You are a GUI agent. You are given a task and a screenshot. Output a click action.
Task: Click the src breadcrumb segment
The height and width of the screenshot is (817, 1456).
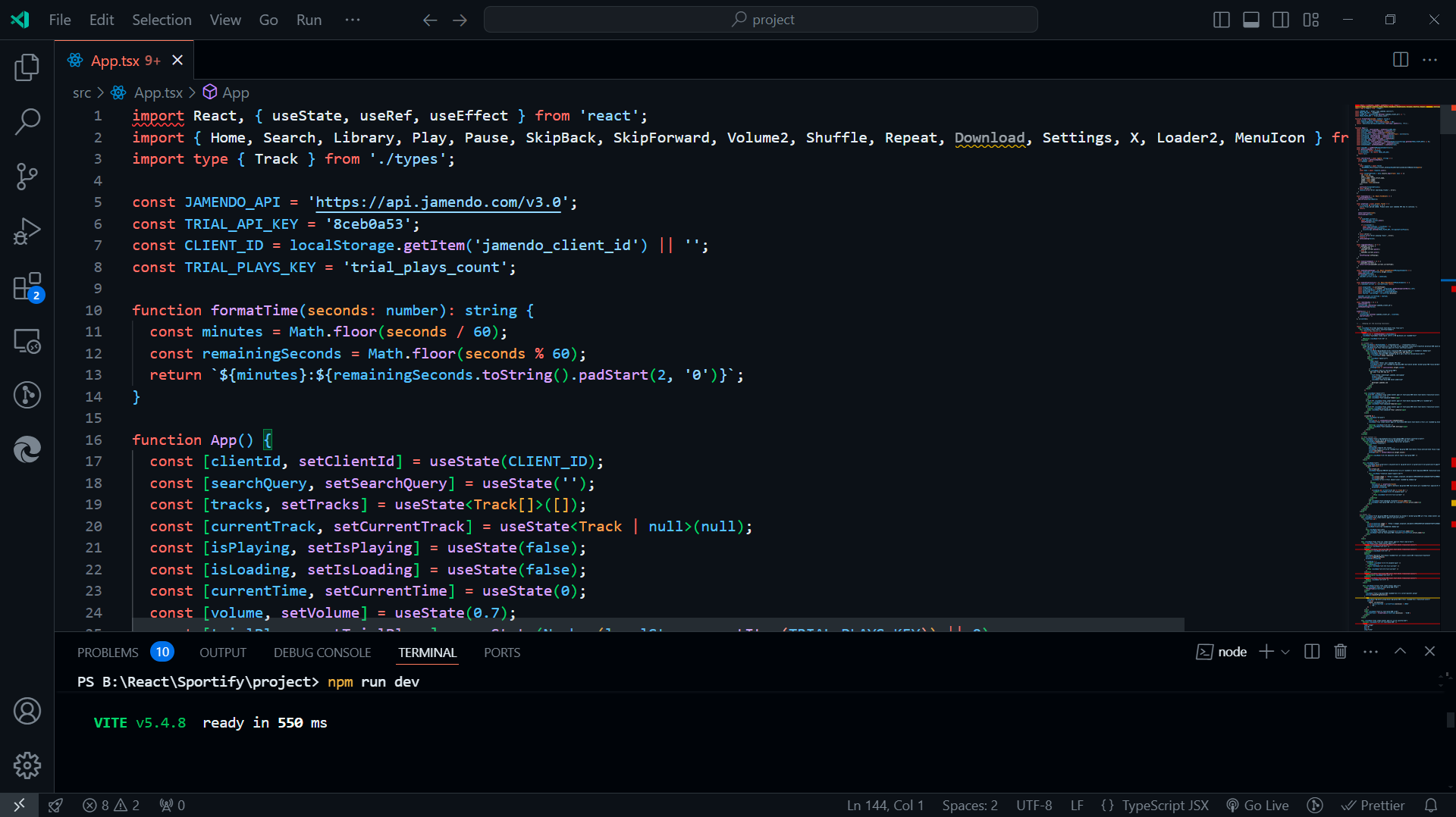point(82,92)
